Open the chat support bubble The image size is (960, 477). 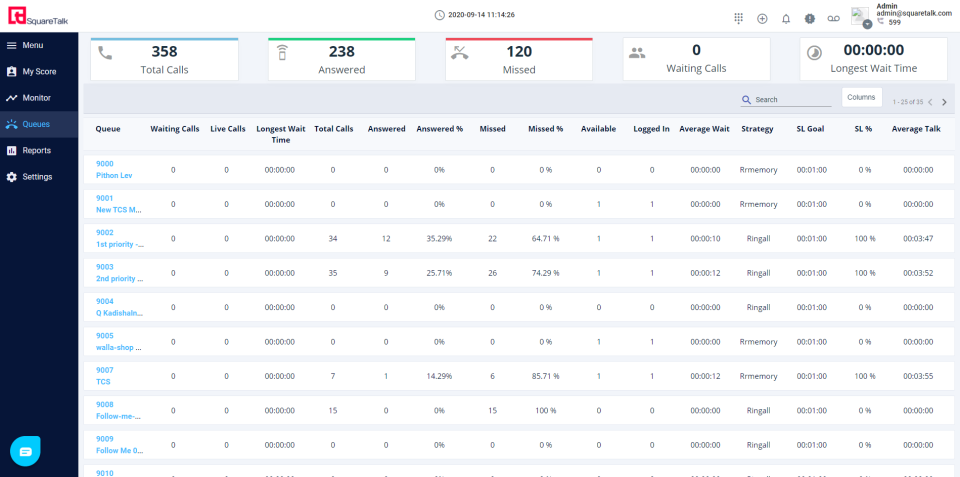pos(25,451)
